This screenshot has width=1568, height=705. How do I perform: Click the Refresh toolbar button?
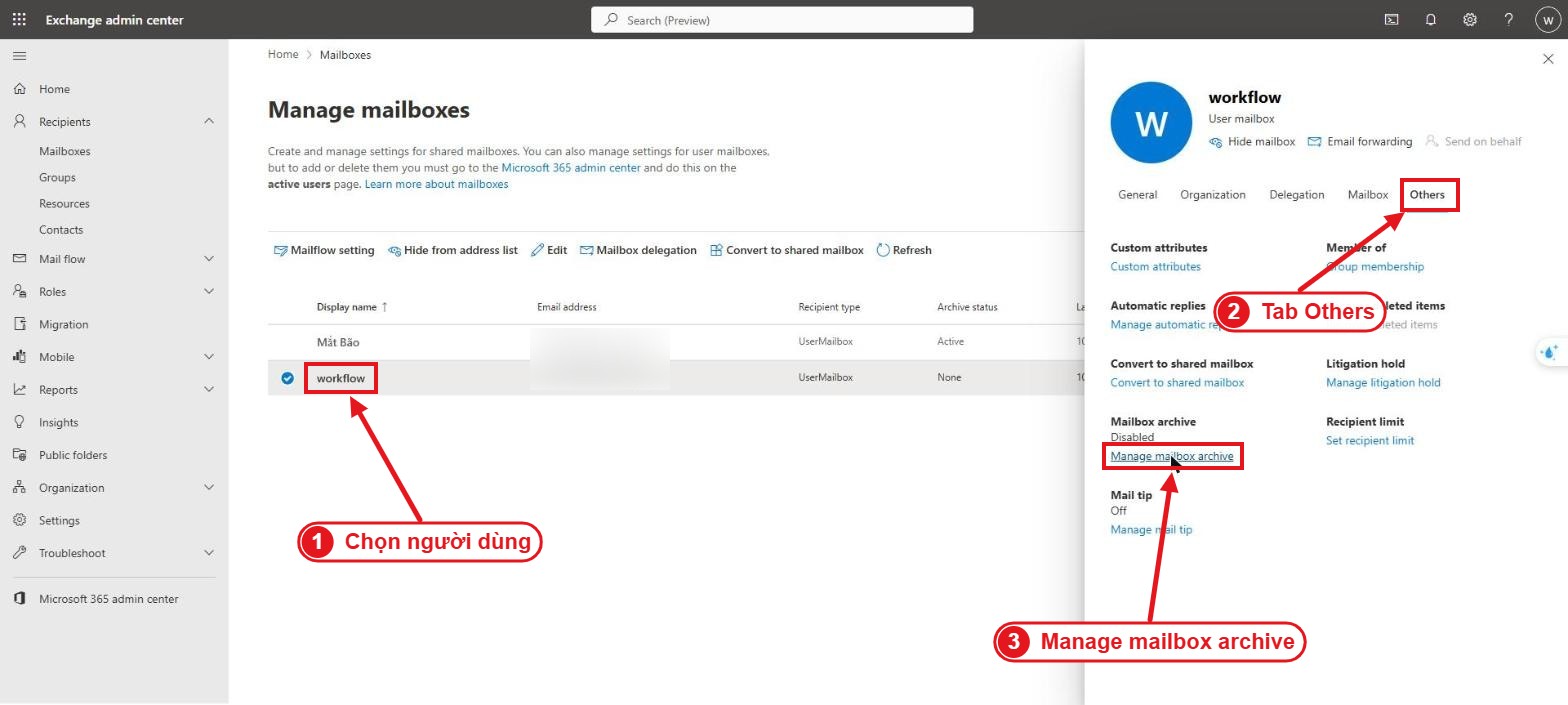tap(904, 250)
